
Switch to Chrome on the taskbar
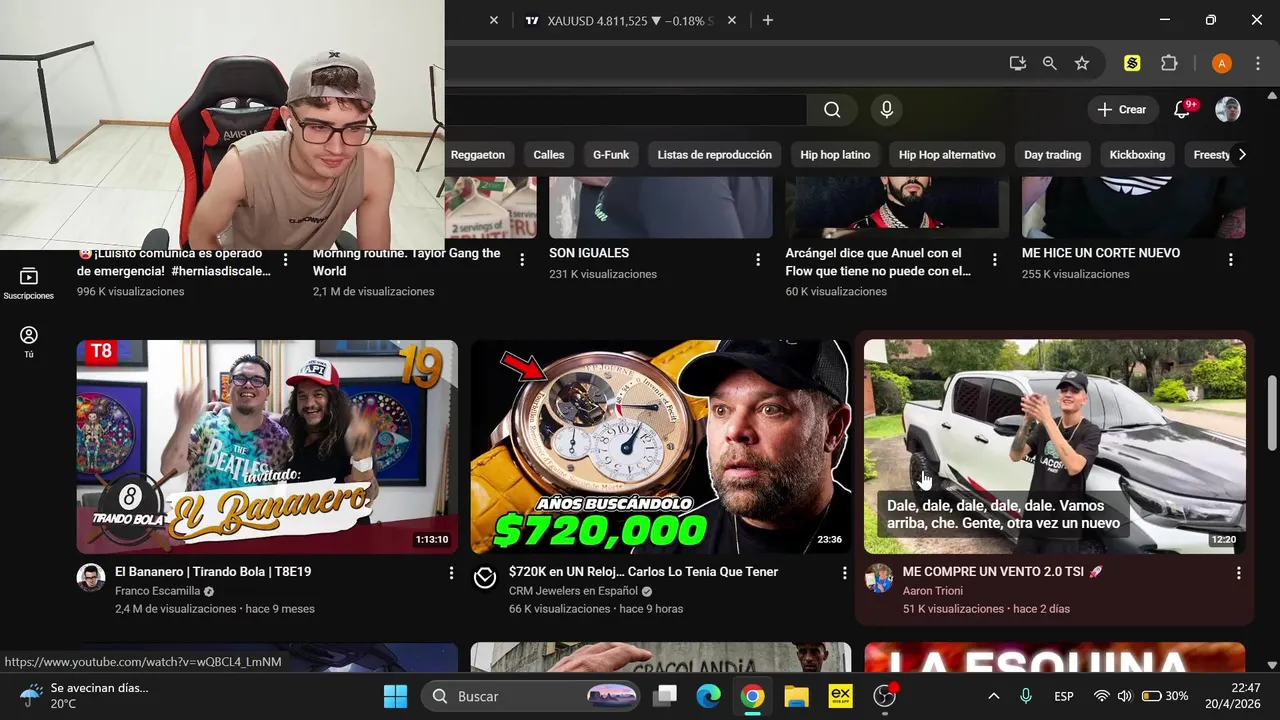point(752,696)
